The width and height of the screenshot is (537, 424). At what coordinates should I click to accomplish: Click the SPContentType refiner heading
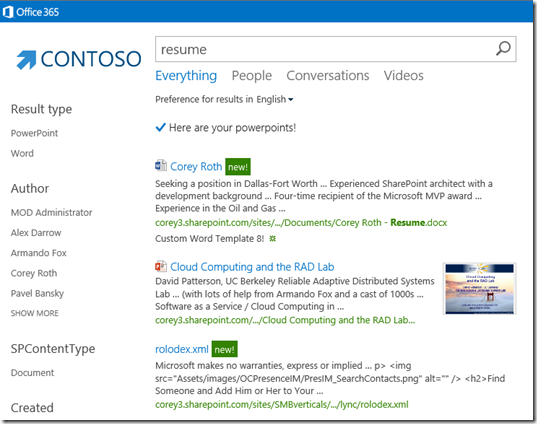53,349
